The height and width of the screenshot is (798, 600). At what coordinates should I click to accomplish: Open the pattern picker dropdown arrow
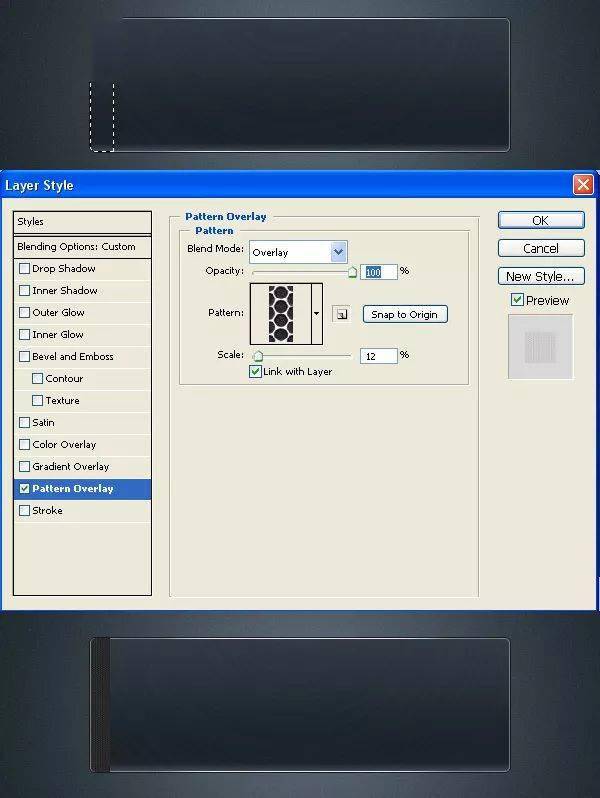pos(317,314)
